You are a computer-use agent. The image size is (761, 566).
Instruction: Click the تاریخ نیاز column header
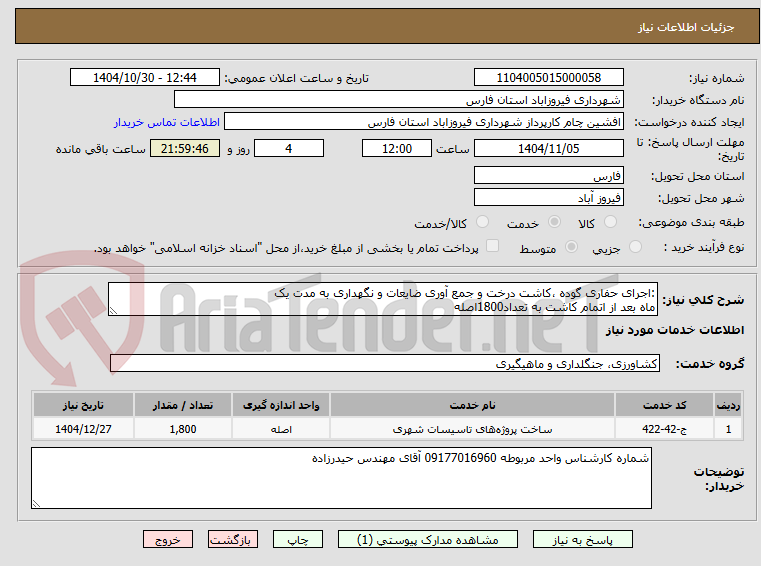tap(83, 405)
